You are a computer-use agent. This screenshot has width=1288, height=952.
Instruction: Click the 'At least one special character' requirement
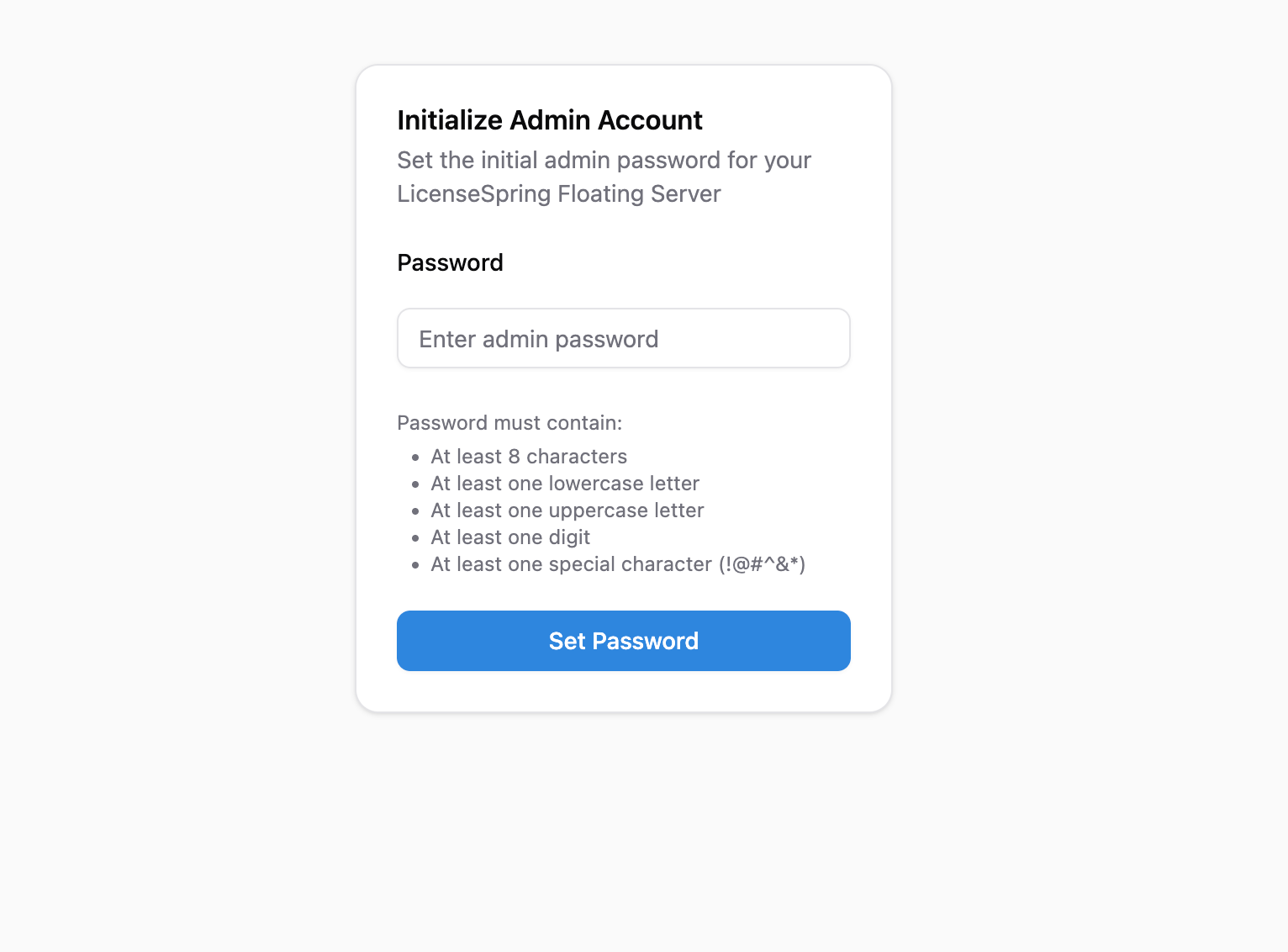571,564
